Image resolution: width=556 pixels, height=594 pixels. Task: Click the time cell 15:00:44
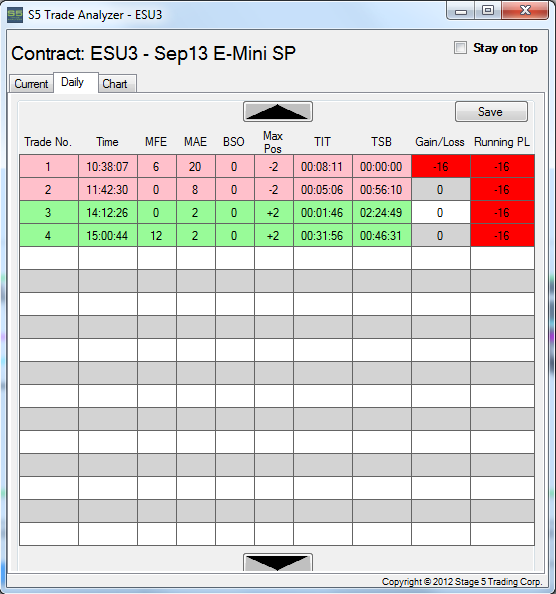(108, 236)
